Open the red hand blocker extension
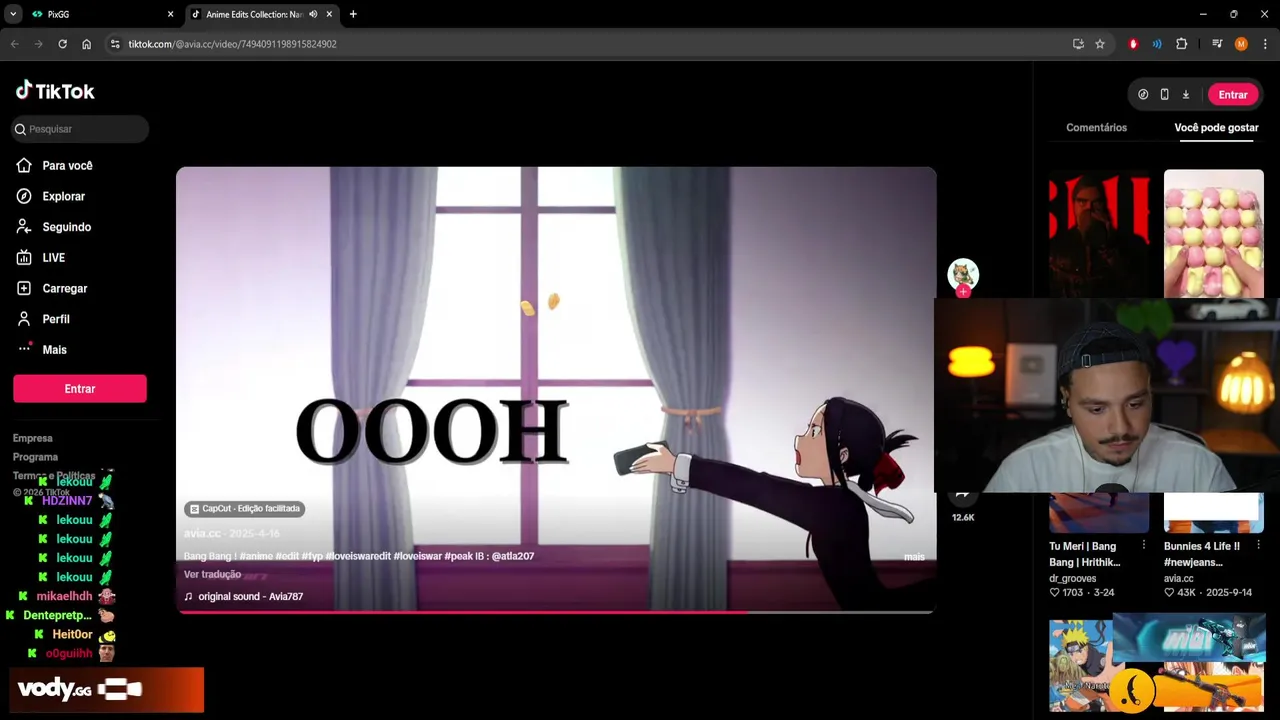This screenshot has width=1280, height=720. tap(1133, 44)
